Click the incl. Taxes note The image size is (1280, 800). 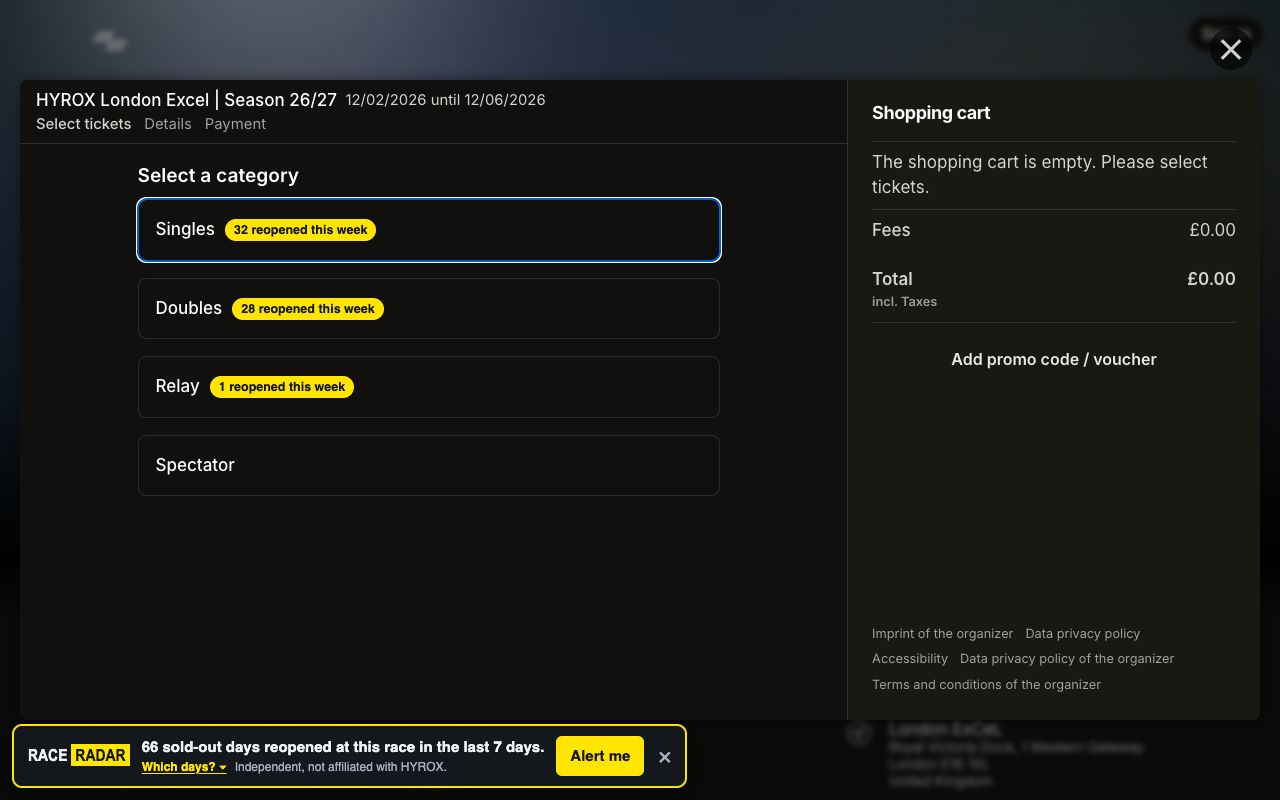904,301
